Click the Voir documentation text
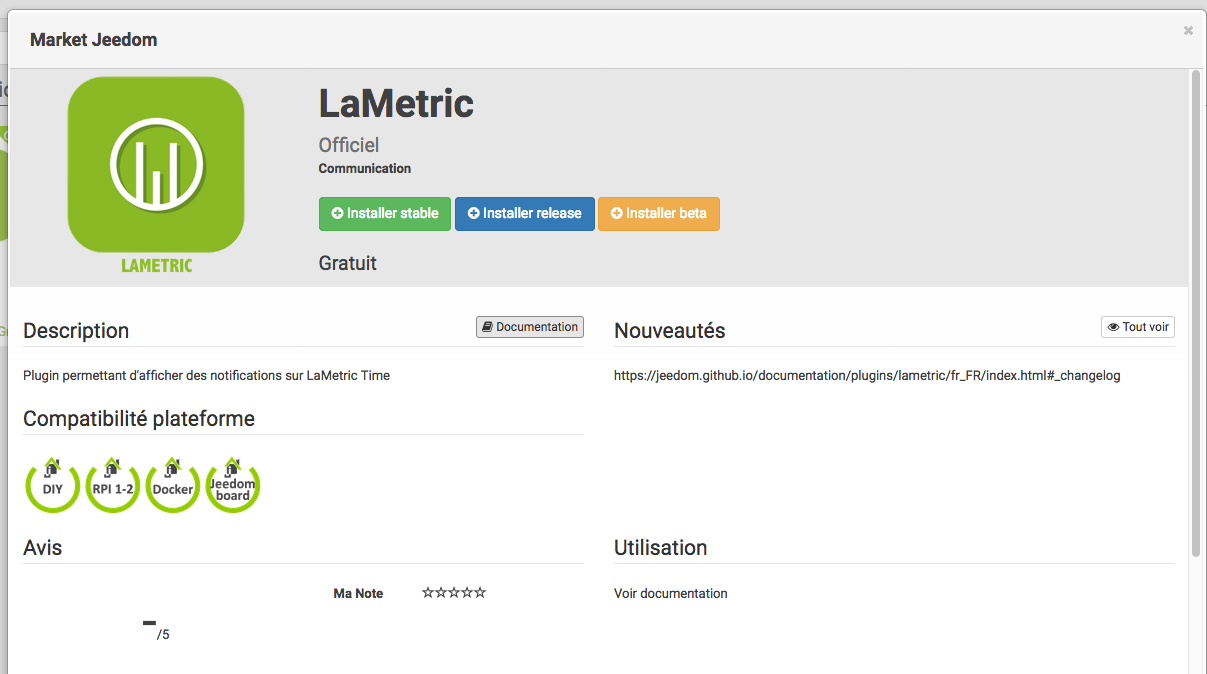The width and height of the screenshot is (1207, 674). coord(671,594)
